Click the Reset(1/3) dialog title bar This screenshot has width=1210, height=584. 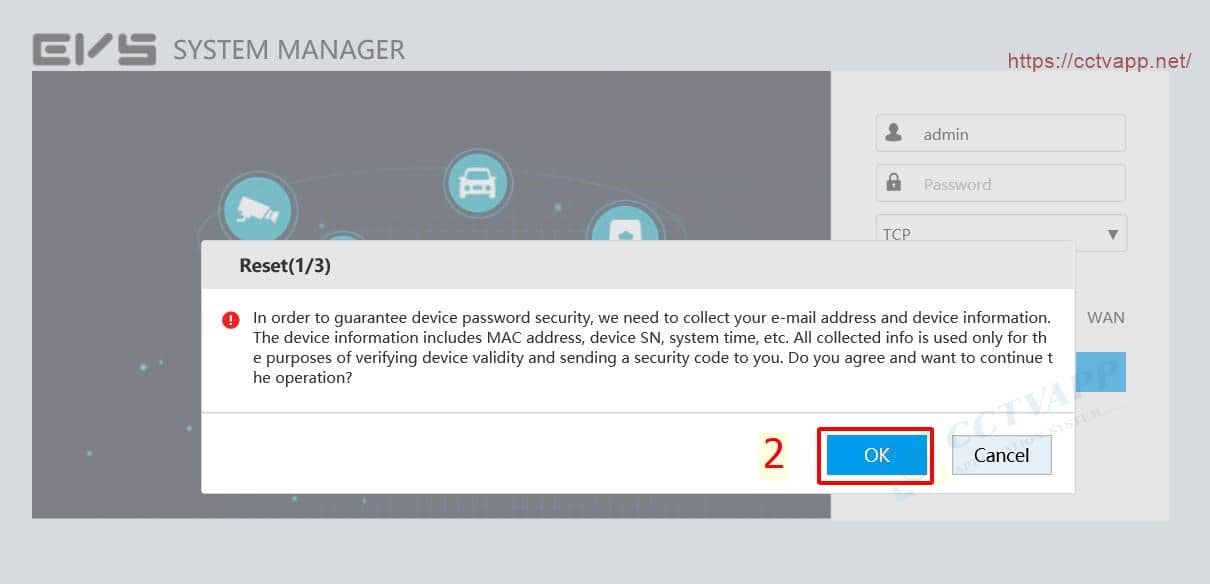click(x=637, y=266)
